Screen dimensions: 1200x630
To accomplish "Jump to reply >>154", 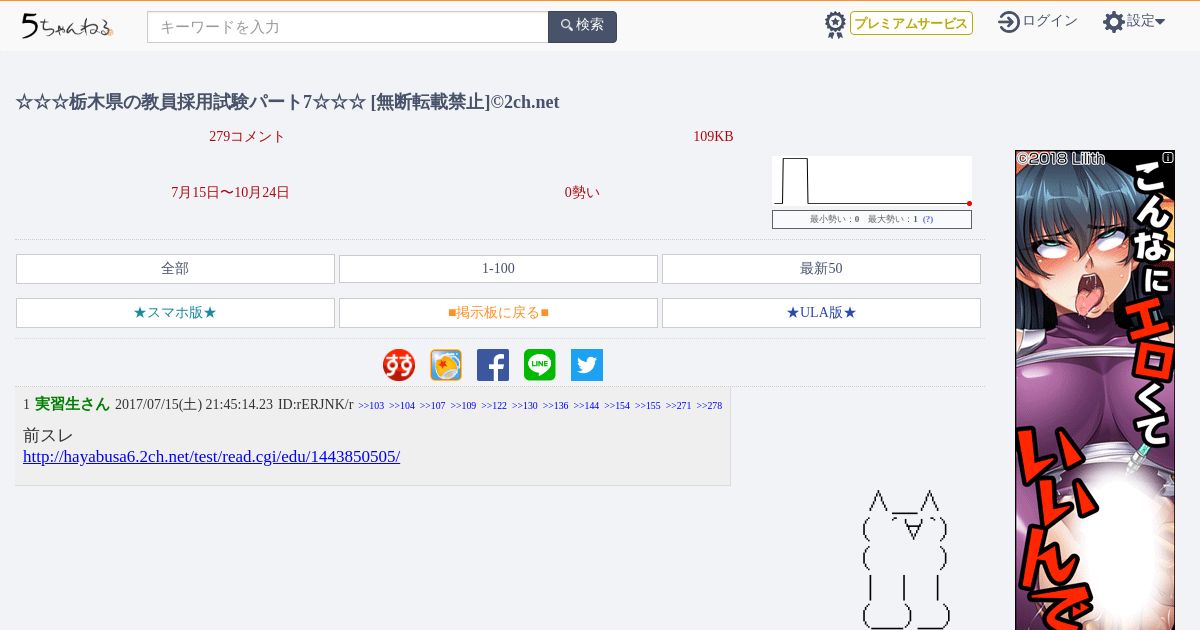I will coord(617,406).
